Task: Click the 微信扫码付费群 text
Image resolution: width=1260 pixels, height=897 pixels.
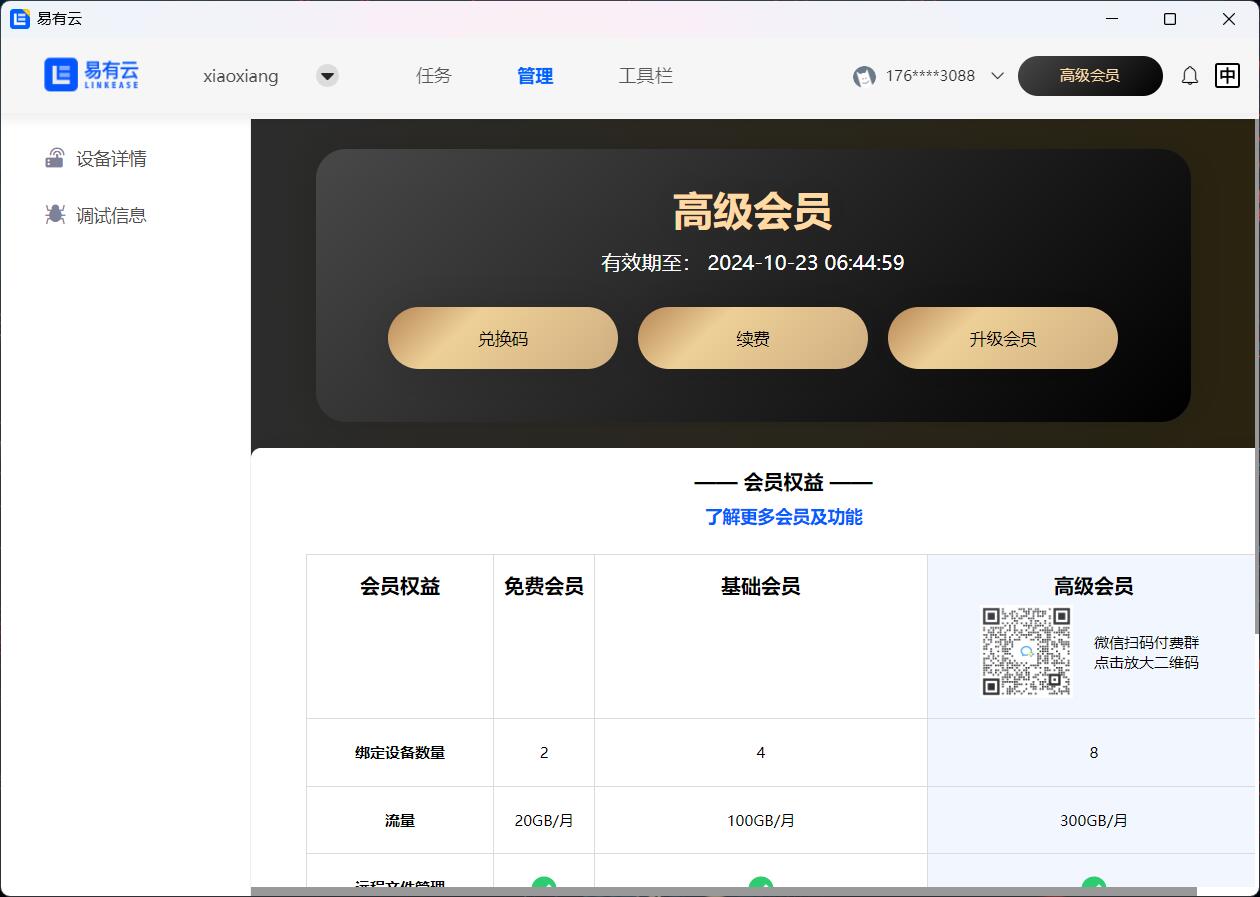Action: coord(1146,642)
